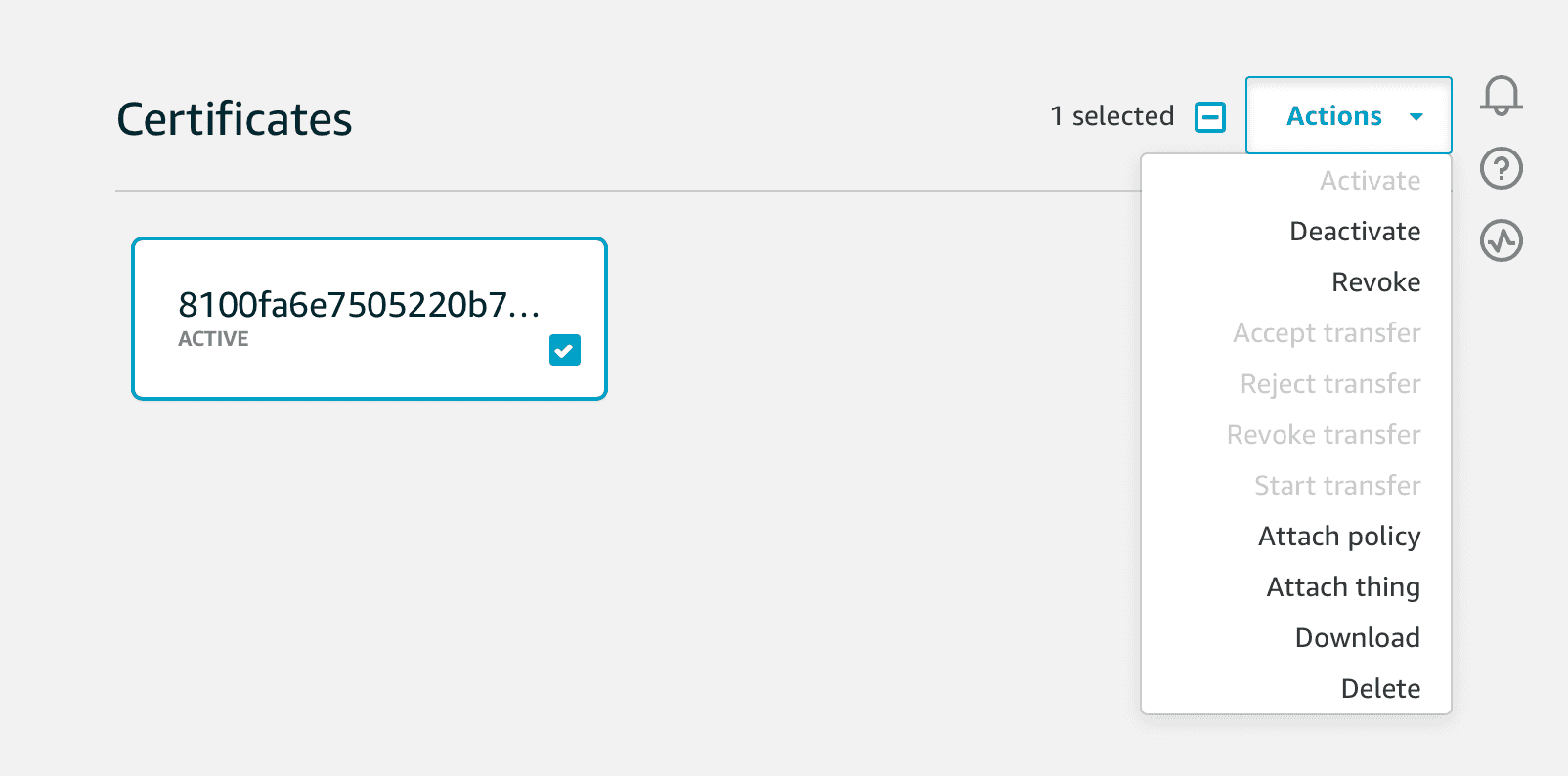1568x776 pixels.
Task: Select Attach thing from the menu
Action: (1342, 587)
